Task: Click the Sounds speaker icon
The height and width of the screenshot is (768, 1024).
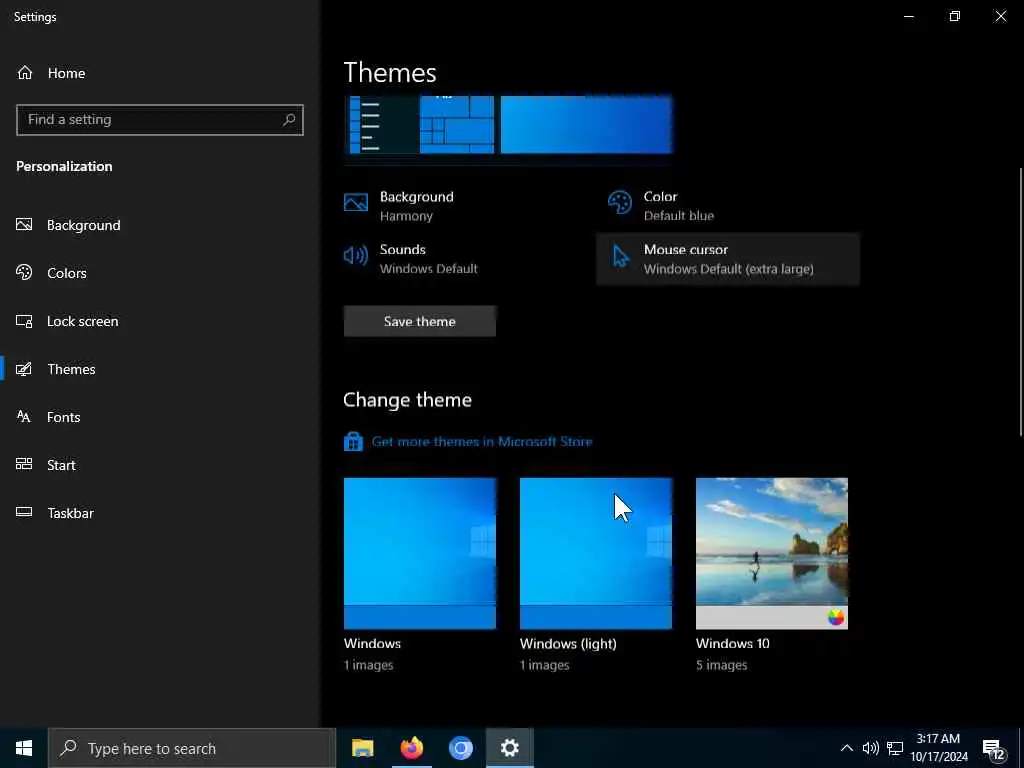Action: (x=356, y=255)
